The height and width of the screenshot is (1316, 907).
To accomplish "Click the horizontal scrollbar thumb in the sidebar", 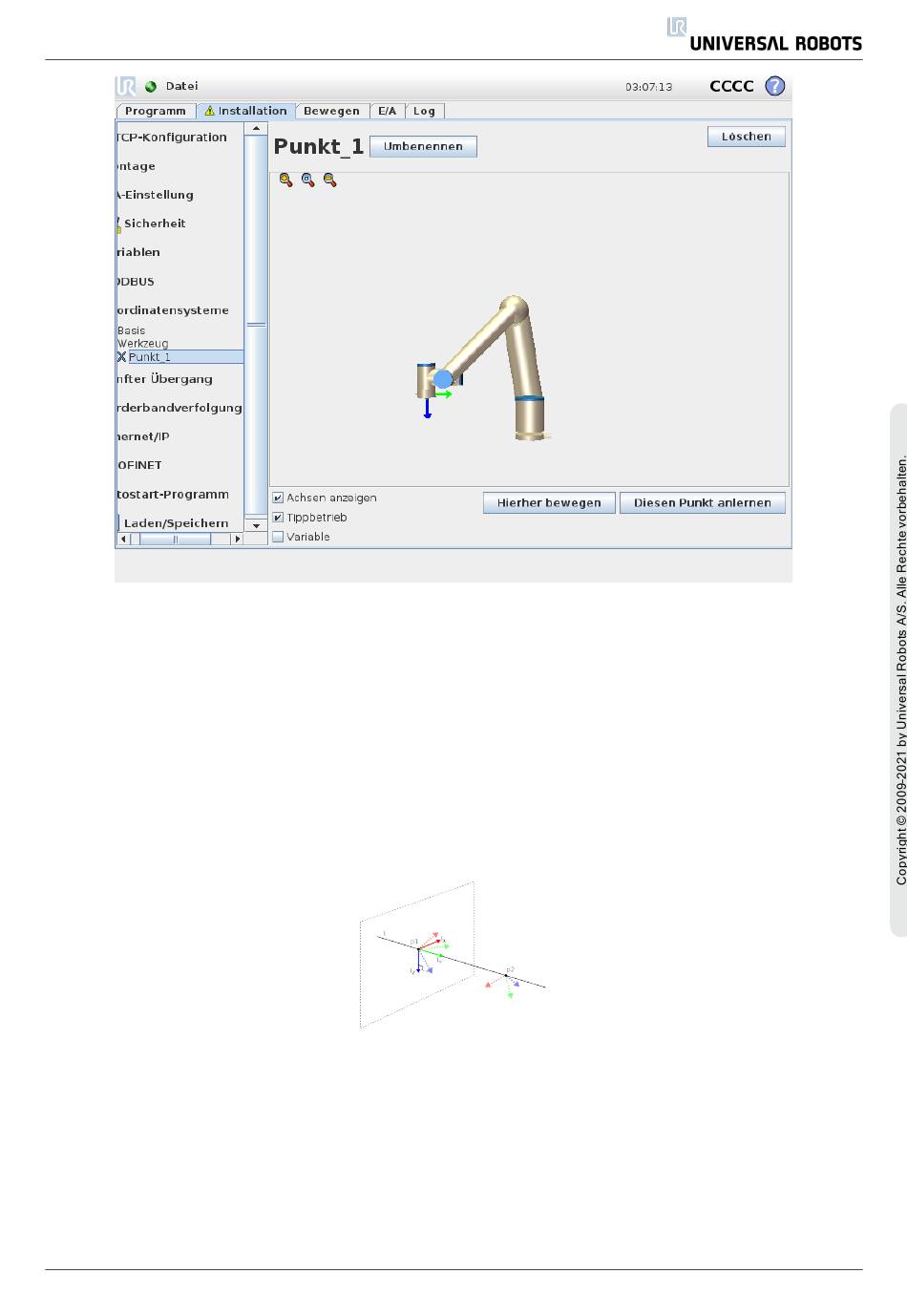I will click(175, 539).
